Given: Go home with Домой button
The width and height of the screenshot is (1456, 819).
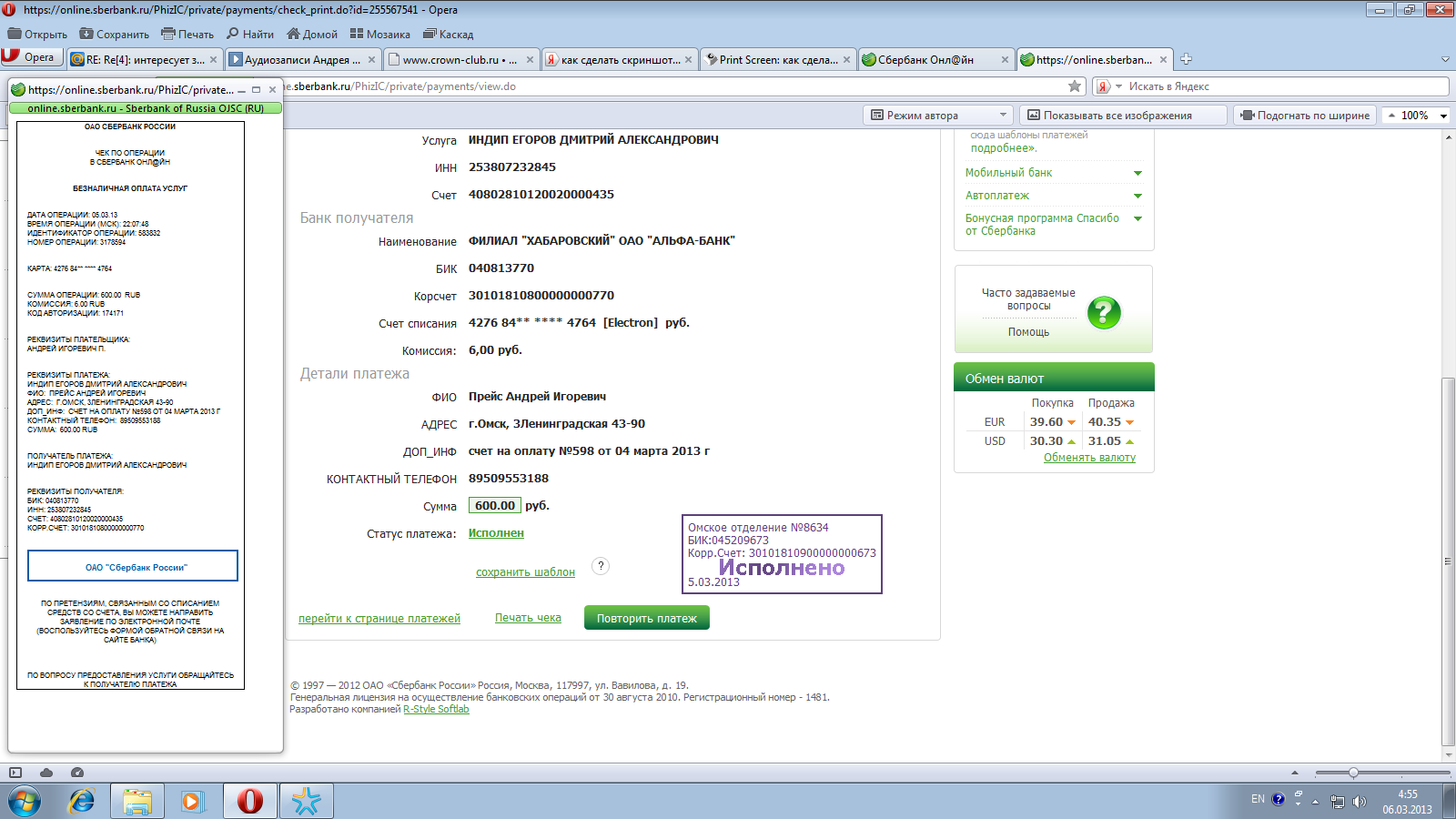Looking at the screenshot, I should (x=312, y=35).
